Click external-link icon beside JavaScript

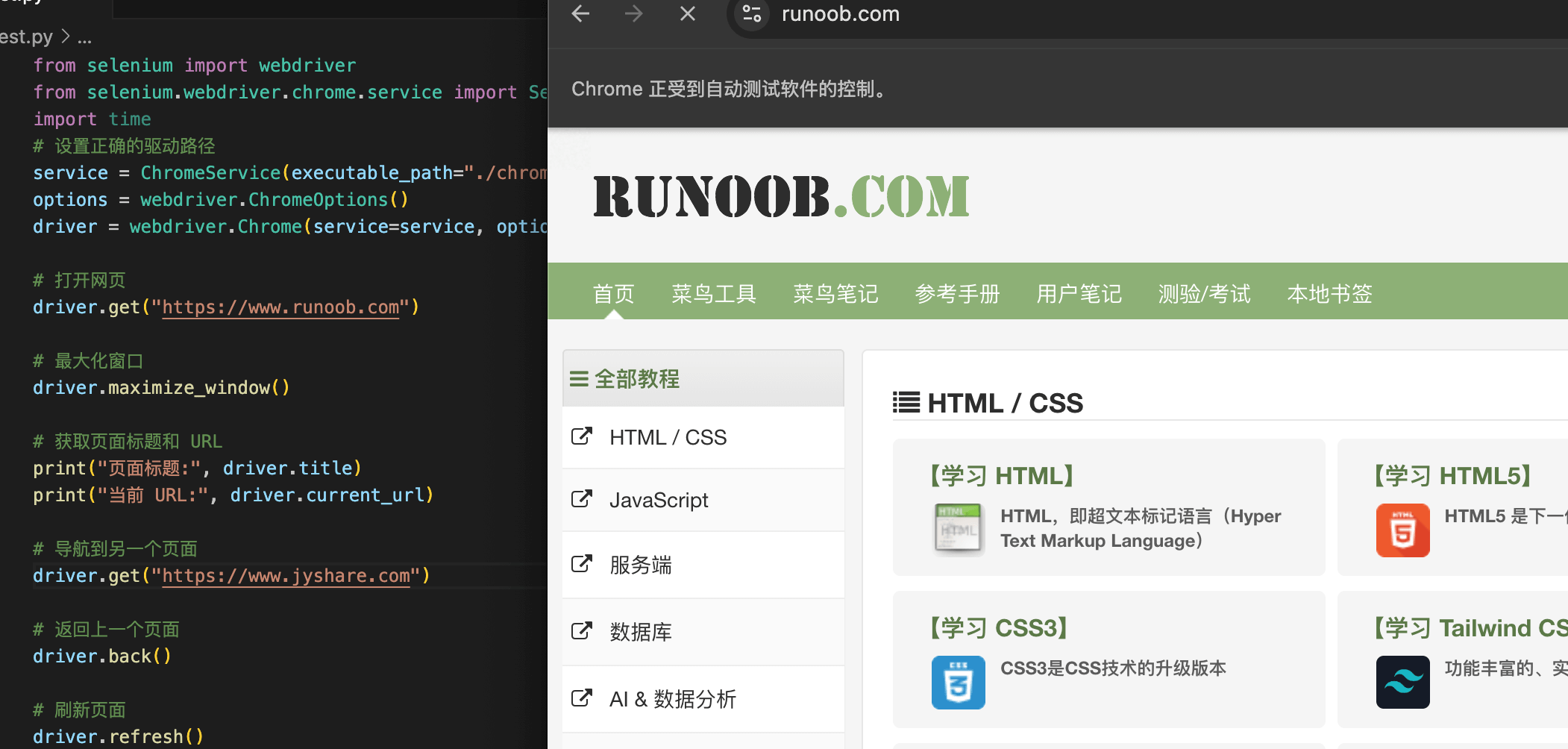point(581,499)
